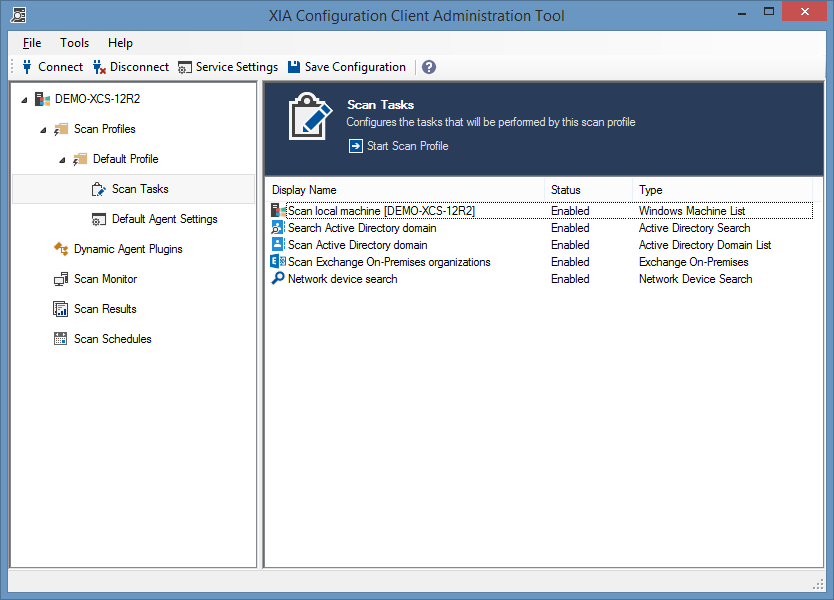Open Default Agent Settings in the tree
The width and height of the screenshot is (834, 600).
(165, 219)
